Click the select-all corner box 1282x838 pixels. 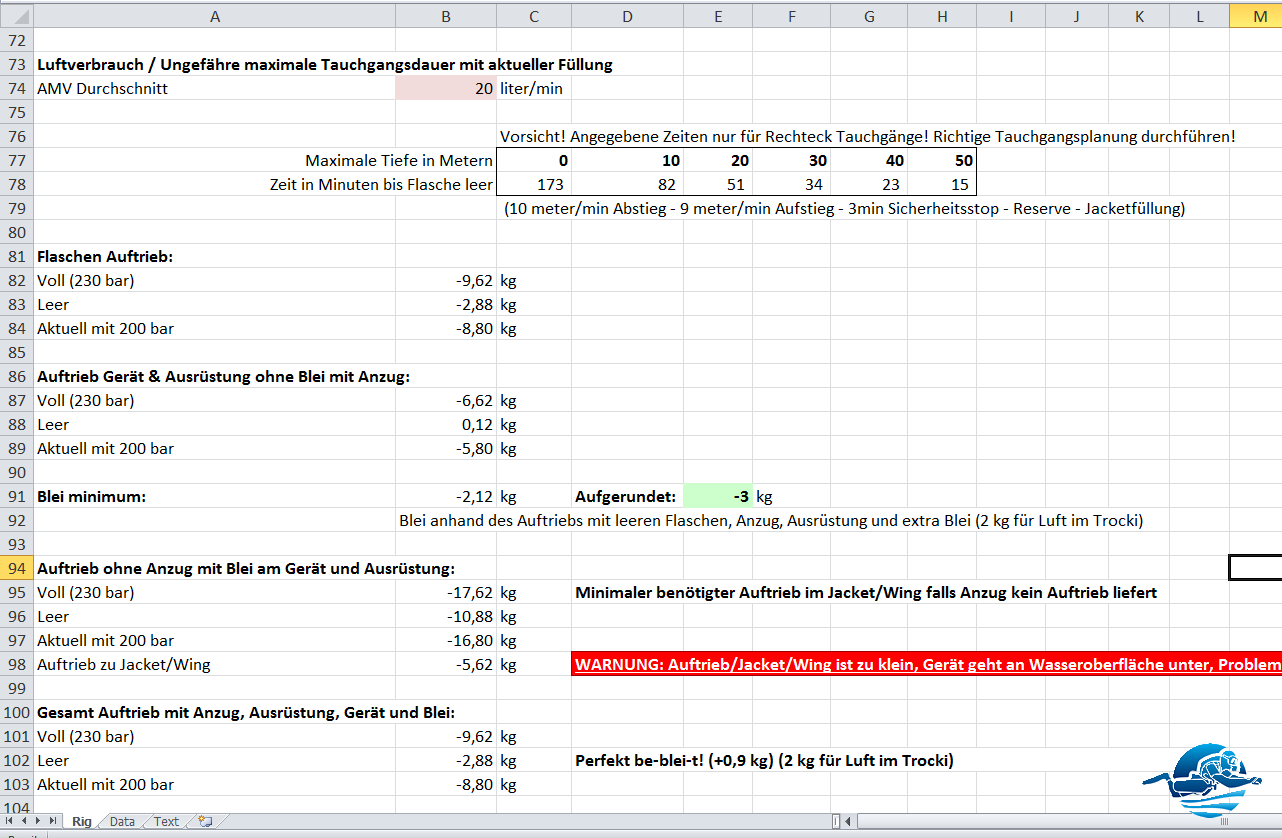(x=16, y=16)
